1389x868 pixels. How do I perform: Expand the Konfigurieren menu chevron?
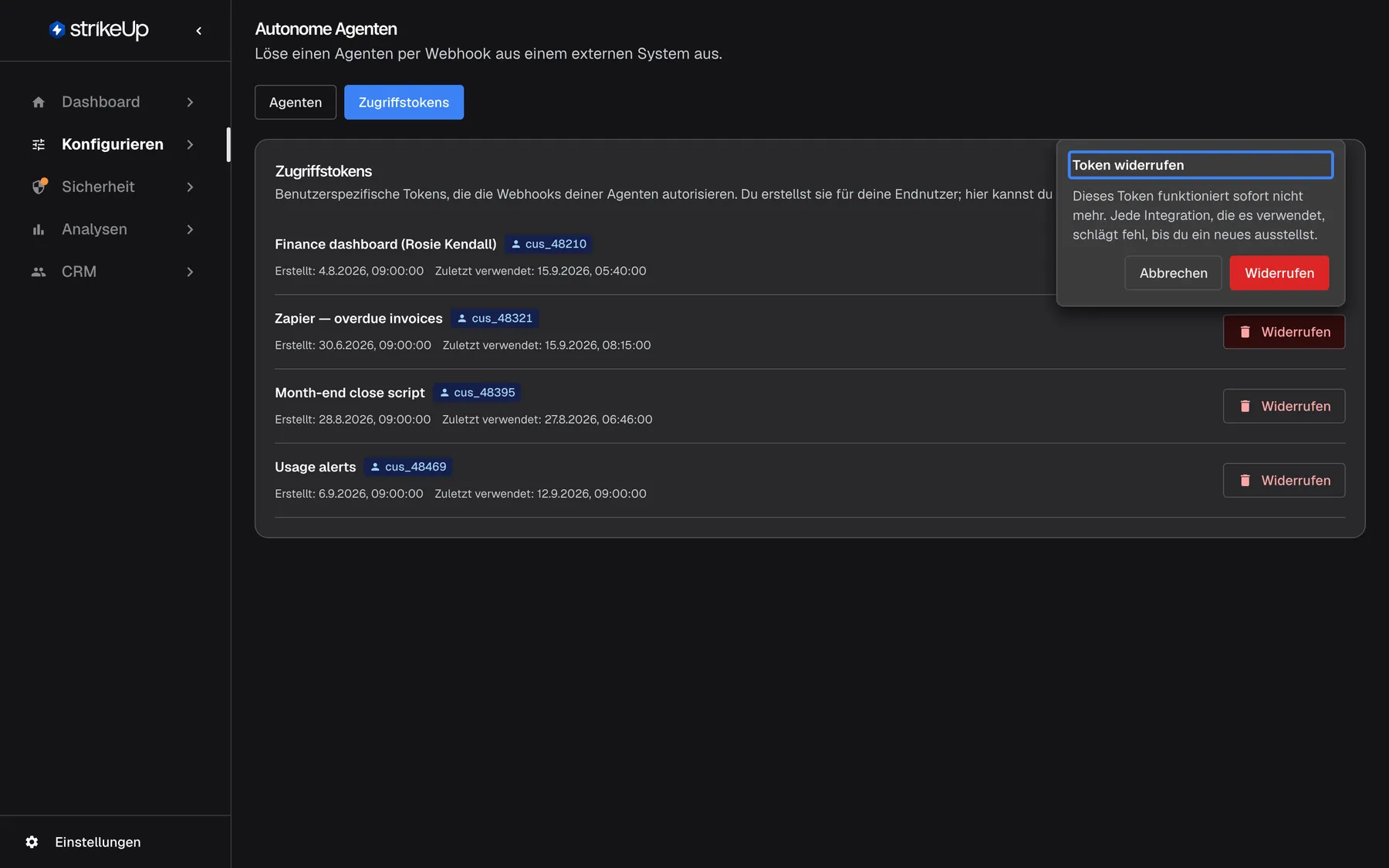190,144
